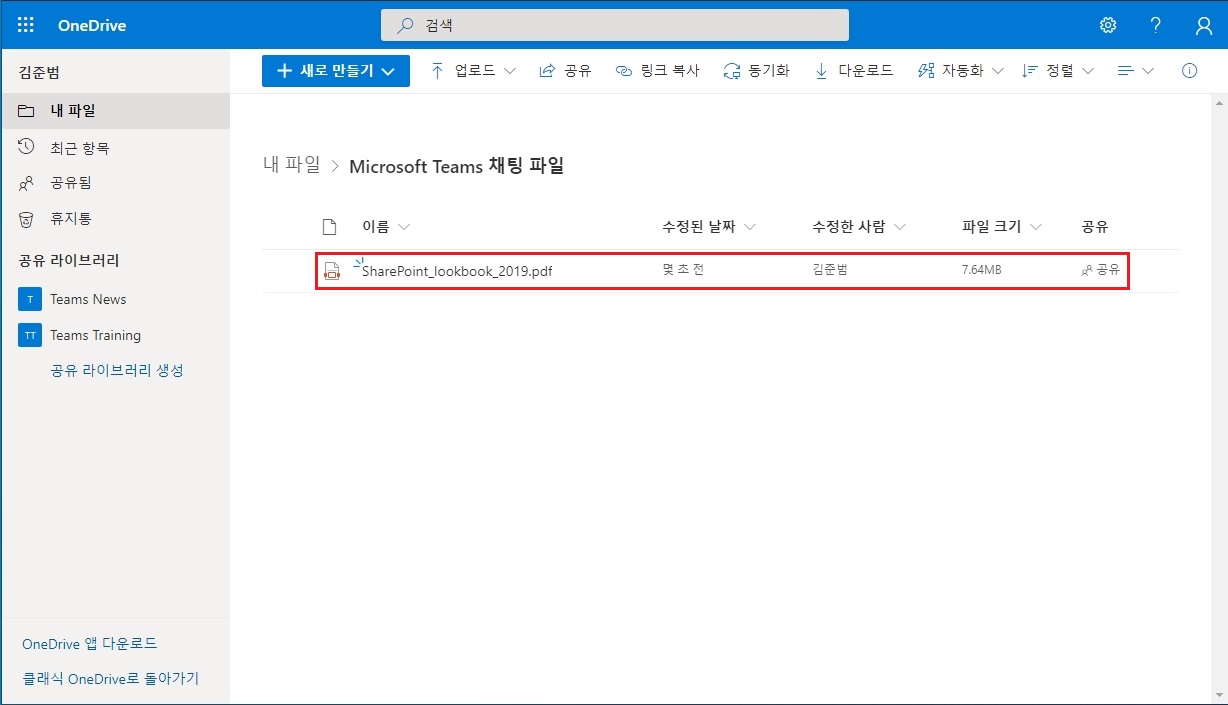Open SharePoint_lookbook_2019.pdf file
This screenshot has width=1228, height=705.
(x=457, y=271)
